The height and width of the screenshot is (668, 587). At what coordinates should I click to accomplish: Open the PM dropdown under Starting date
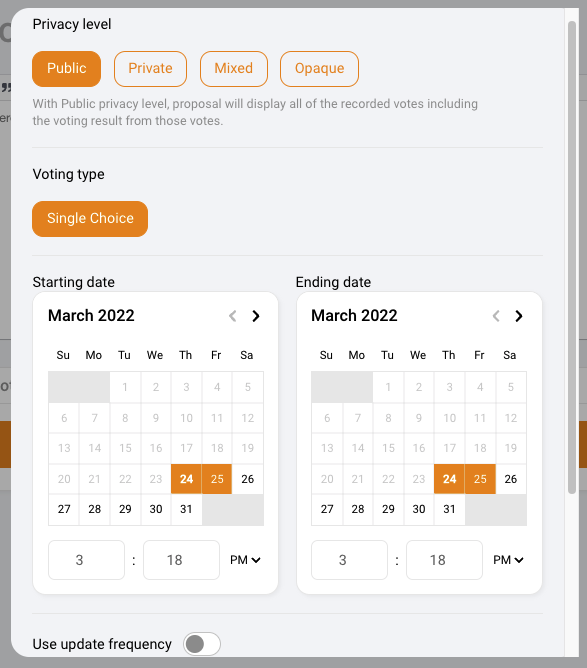point(245,560)
